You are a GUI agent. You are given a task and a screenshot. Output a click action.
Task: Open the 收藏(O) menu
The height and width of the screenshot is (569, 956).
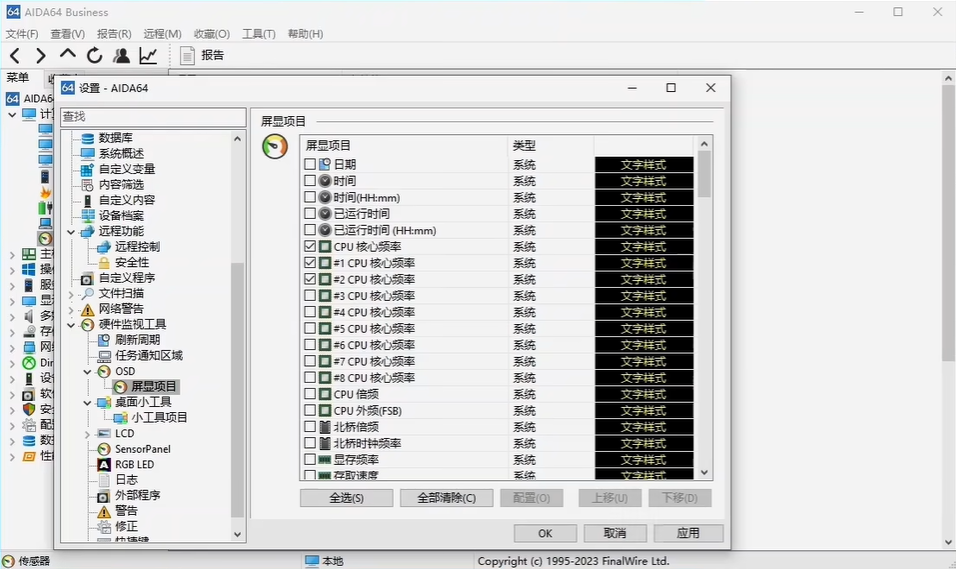211,34
